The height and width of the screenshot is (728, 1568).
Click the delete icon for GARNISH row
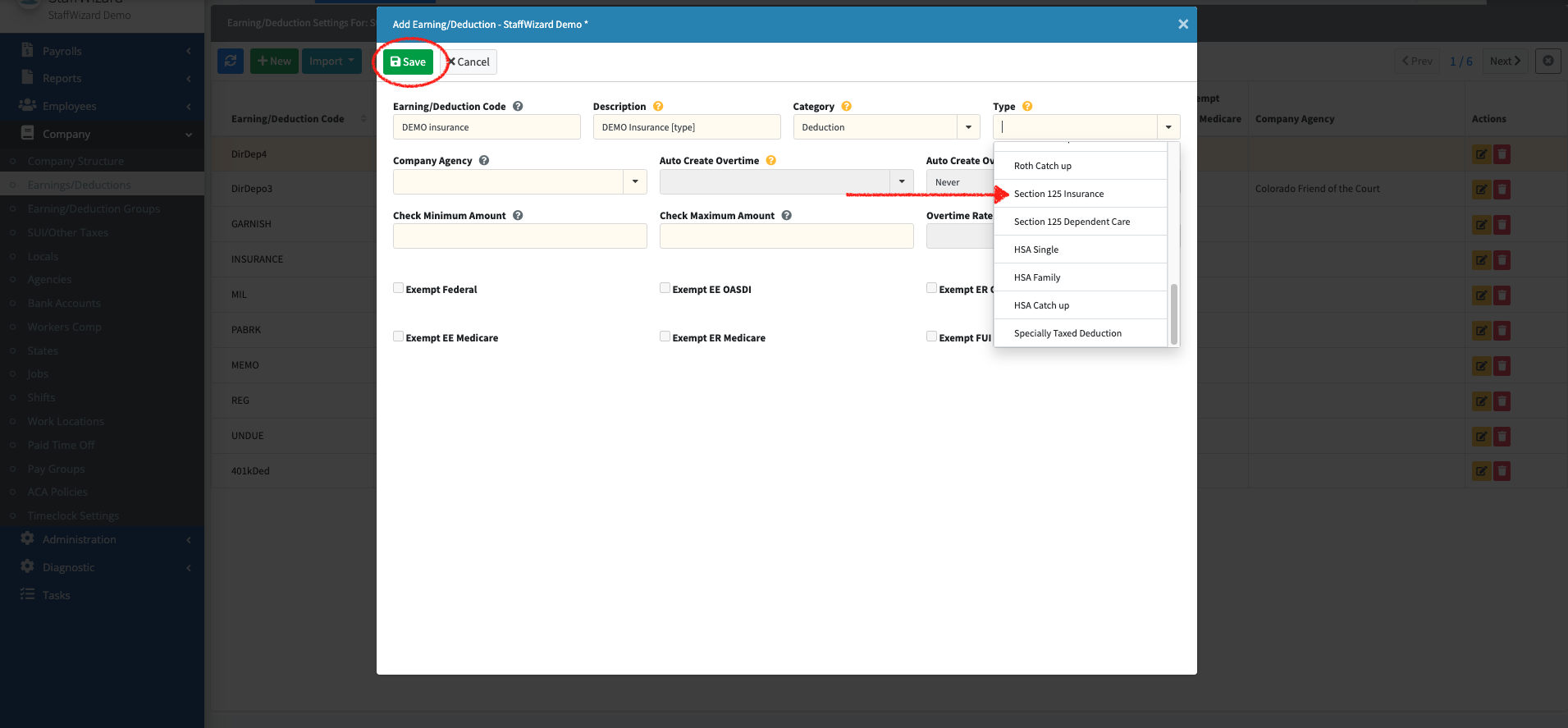[1502, 225]
